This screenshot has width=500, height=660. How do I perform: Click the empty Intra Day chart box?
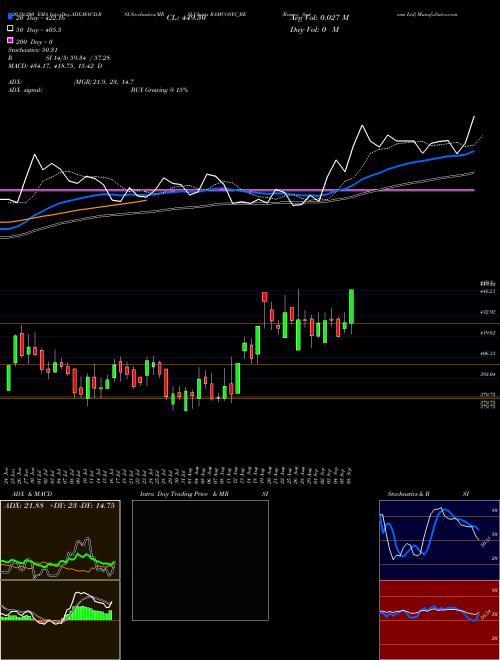(200, 560)
